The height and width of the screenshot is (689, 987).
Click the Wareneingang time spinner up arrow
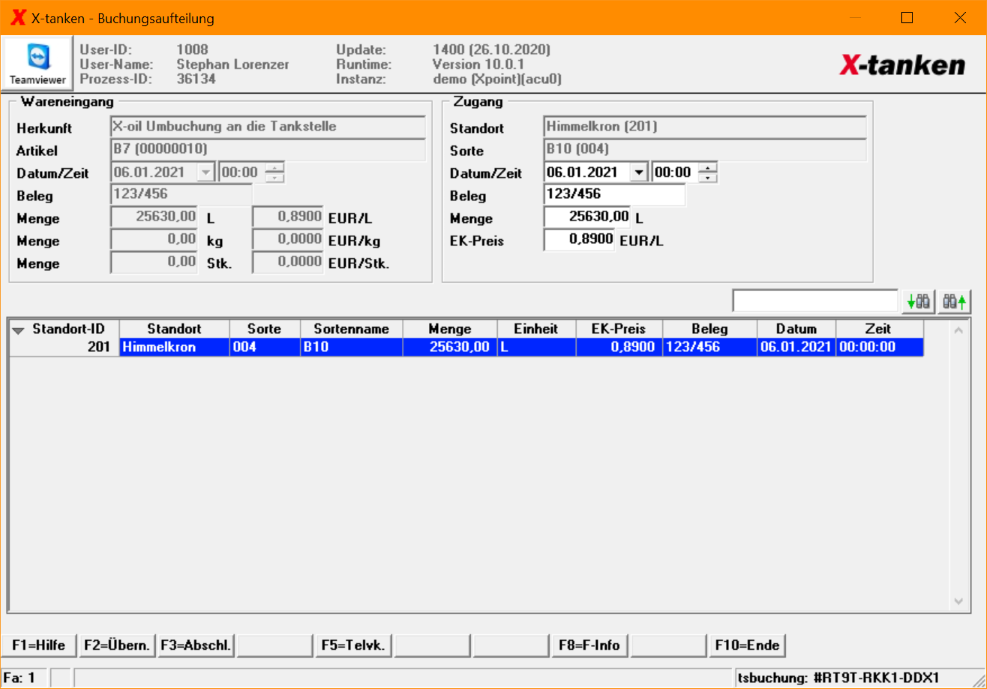coord(274,167)
